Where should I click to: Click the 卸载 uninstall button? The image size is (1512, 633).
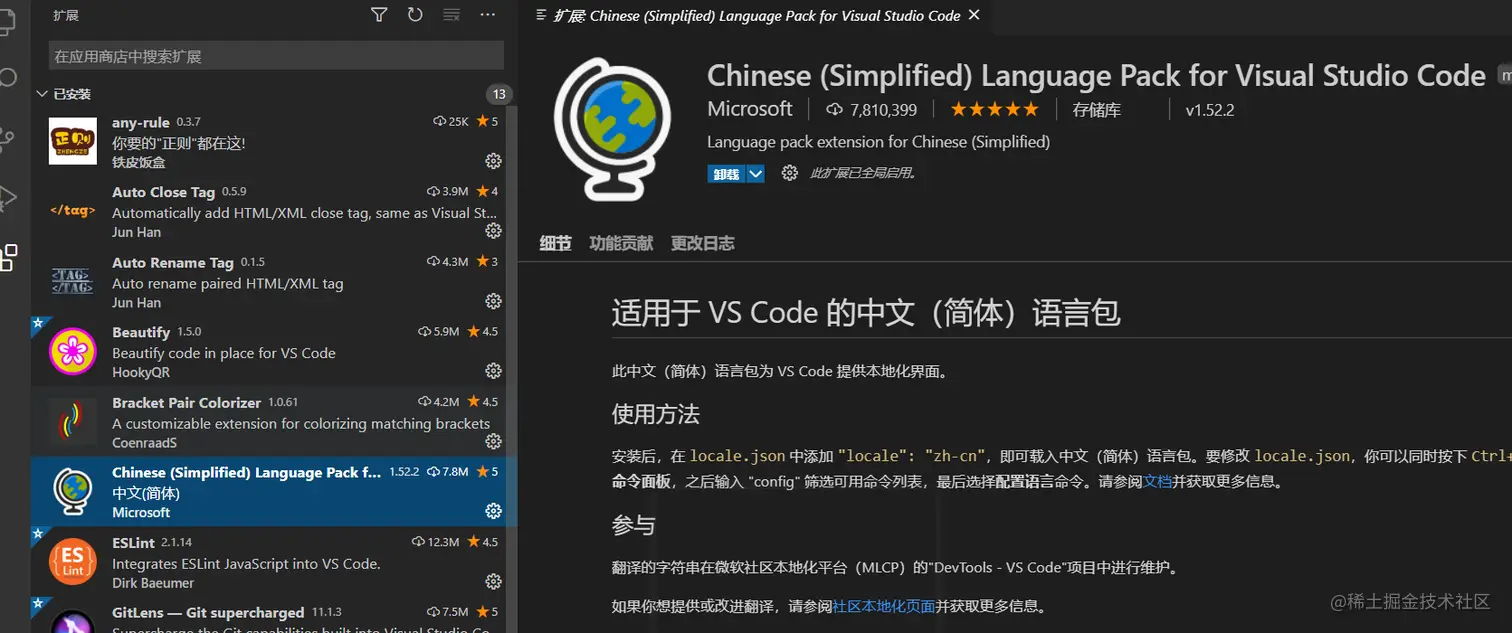click(x=727, y=173)
